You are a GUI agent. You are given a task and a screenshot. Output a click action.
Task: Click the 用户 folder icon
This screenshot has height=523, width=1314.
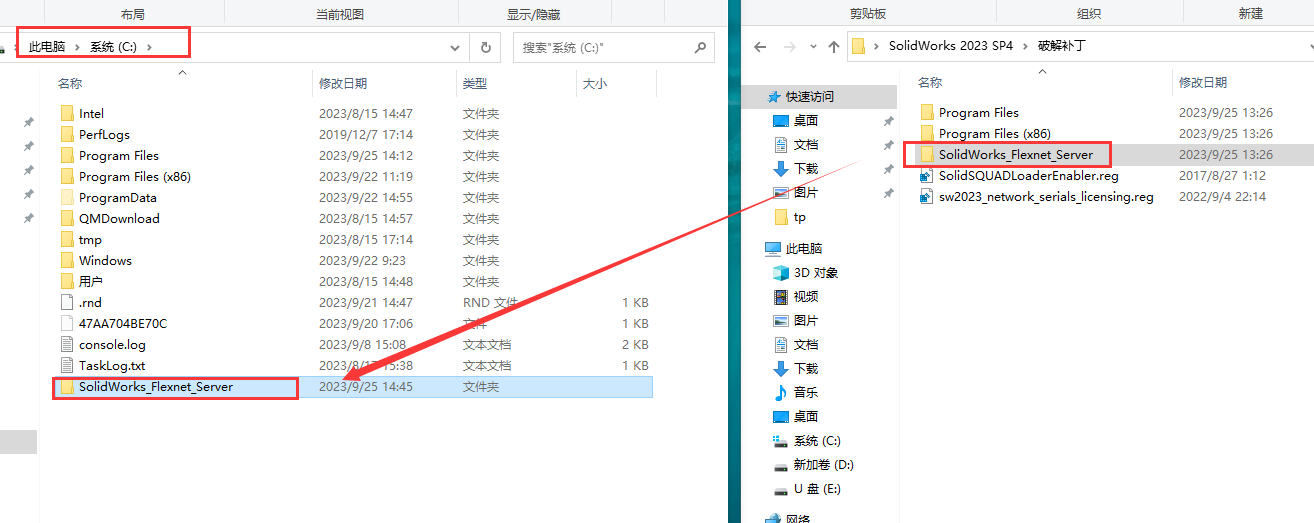[x=67, y=281]
